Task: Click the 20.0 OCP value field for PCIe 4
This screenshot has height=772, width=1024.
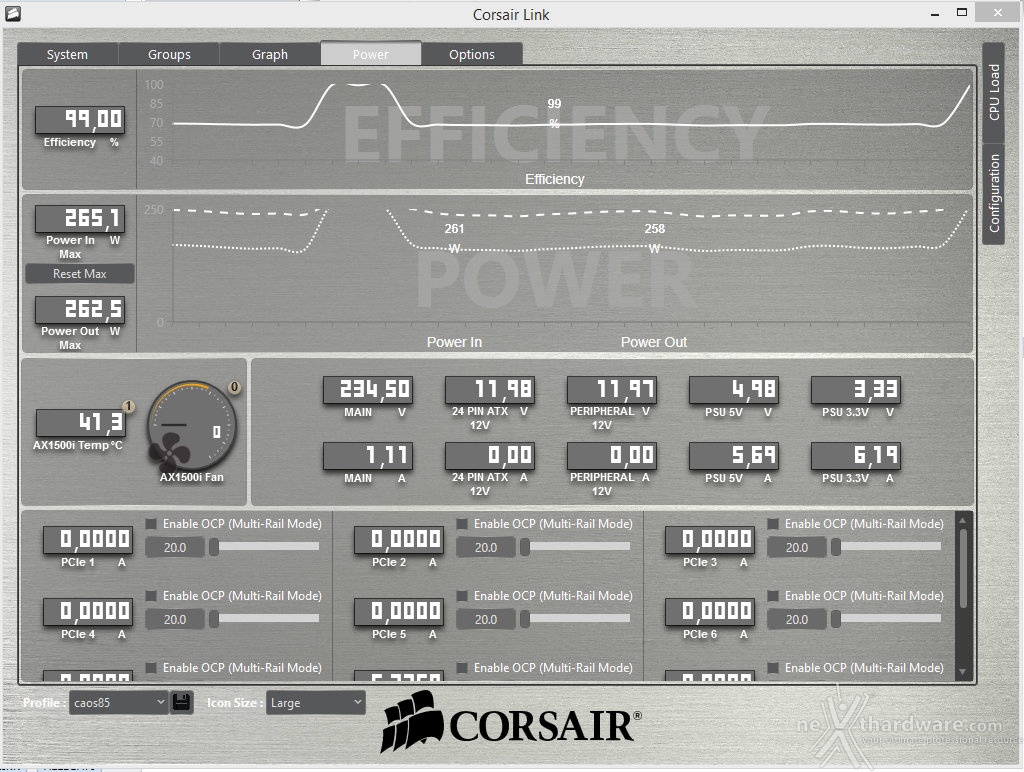Action: pyautogui.click(x=175, y=619)
